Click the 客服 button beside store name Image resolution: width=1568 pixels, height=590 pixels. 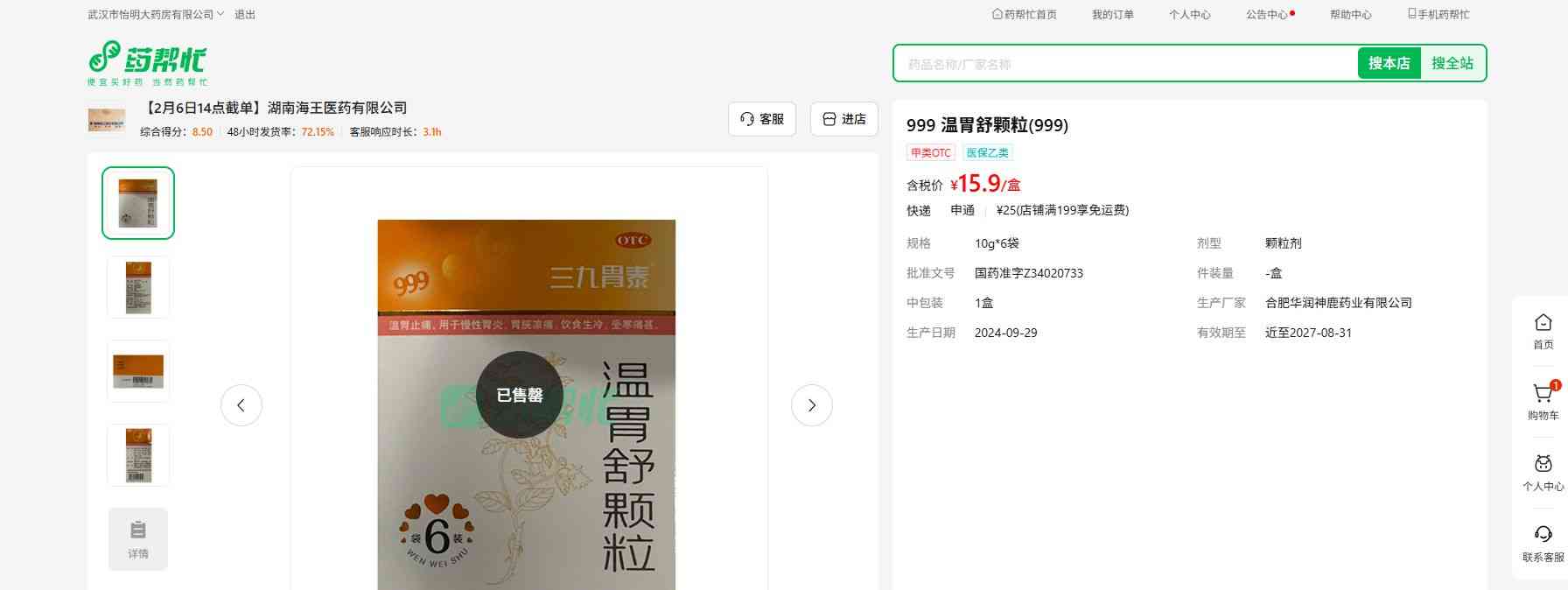[x=761, y=119]
